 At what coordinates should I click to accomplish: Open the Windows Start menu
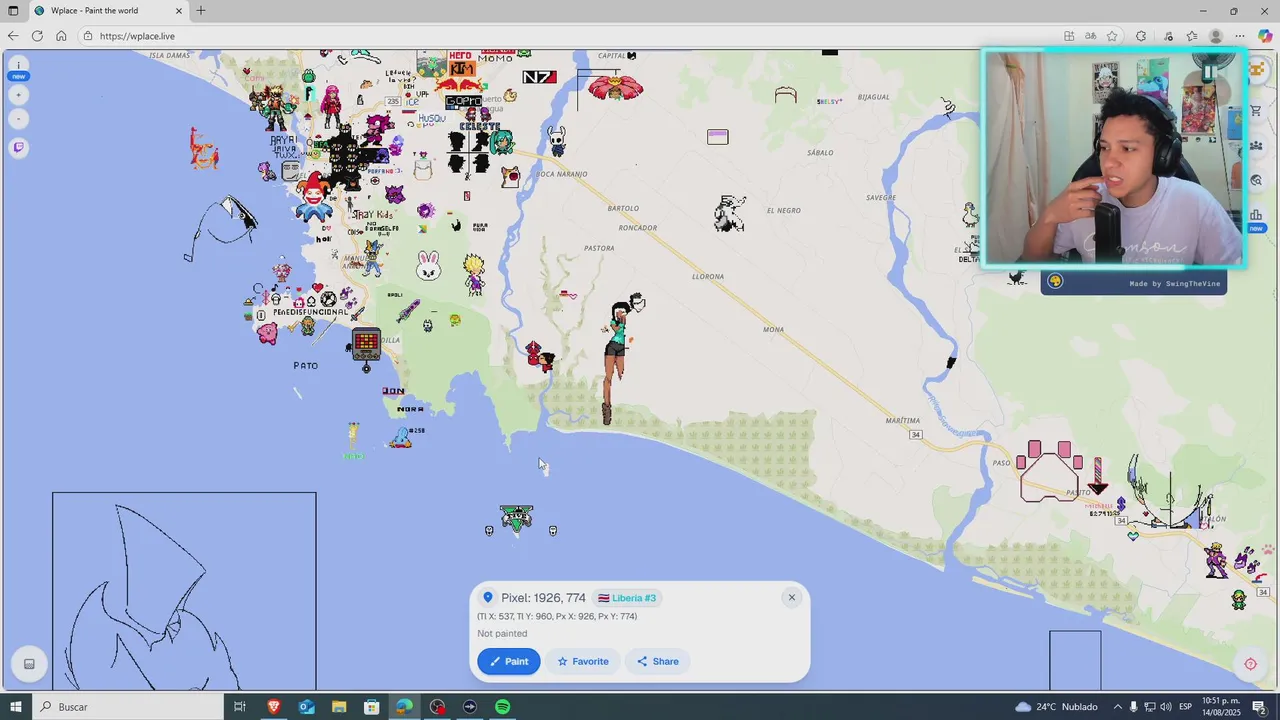click(x=15, y=707)
